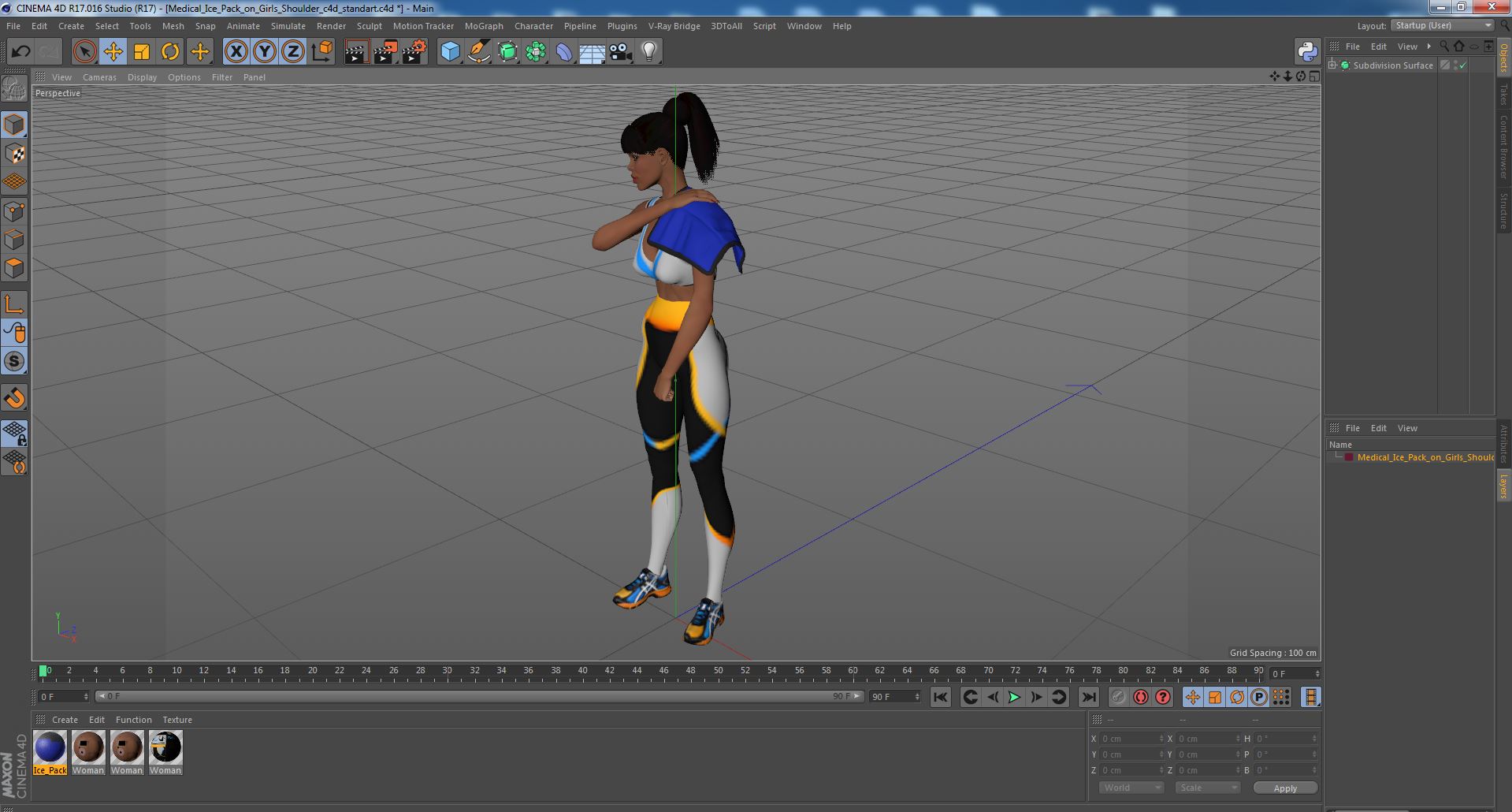
Task: Open the World coordinate dropdown
Action: point(1131,788)
